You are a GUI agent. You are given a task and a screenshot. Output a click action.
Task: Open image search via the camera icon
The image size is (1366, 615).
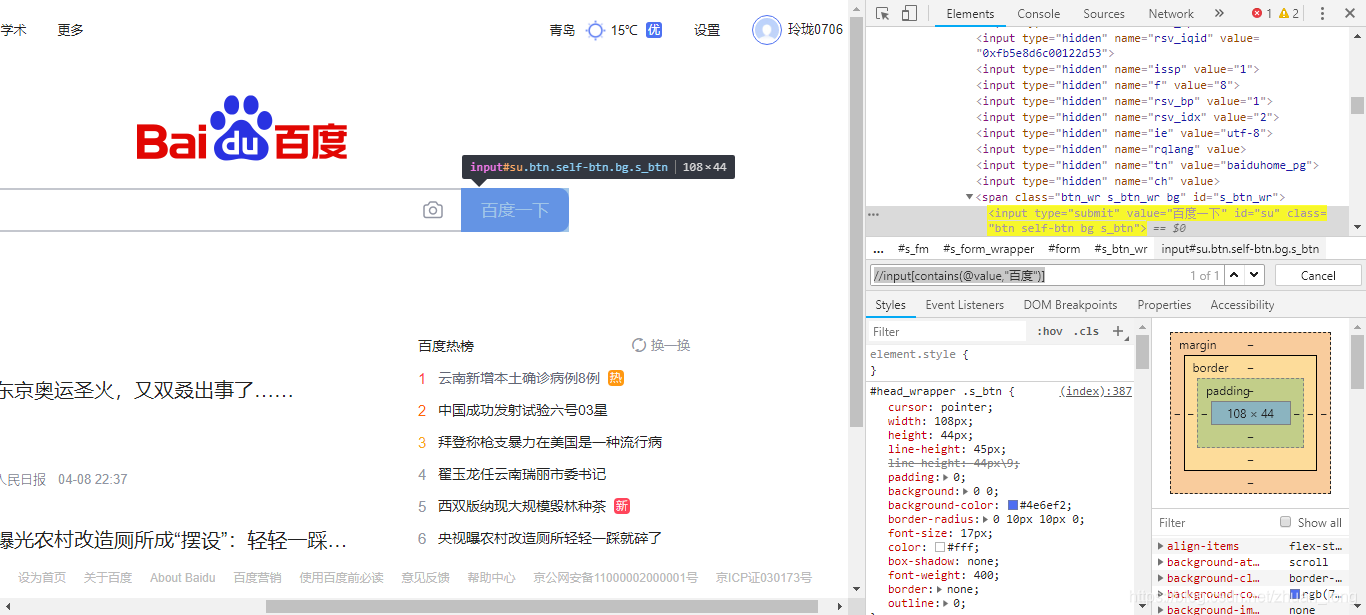(x=433, y=210)
